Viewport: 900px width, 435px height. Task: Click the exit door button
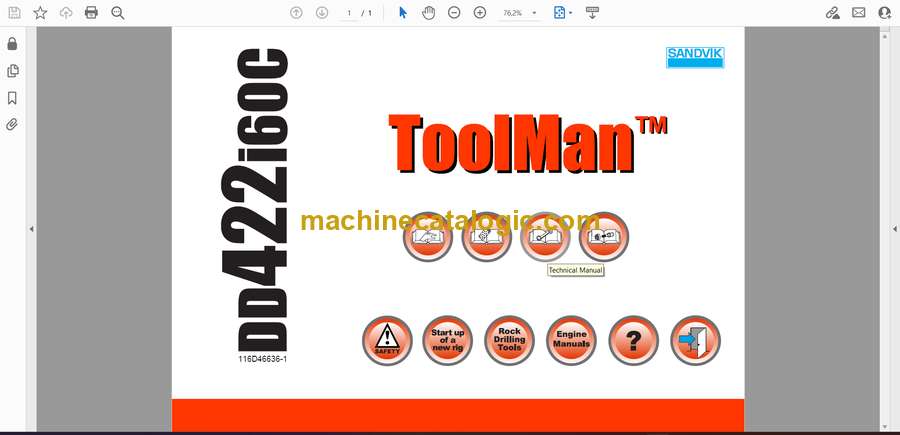coord(695,340)
